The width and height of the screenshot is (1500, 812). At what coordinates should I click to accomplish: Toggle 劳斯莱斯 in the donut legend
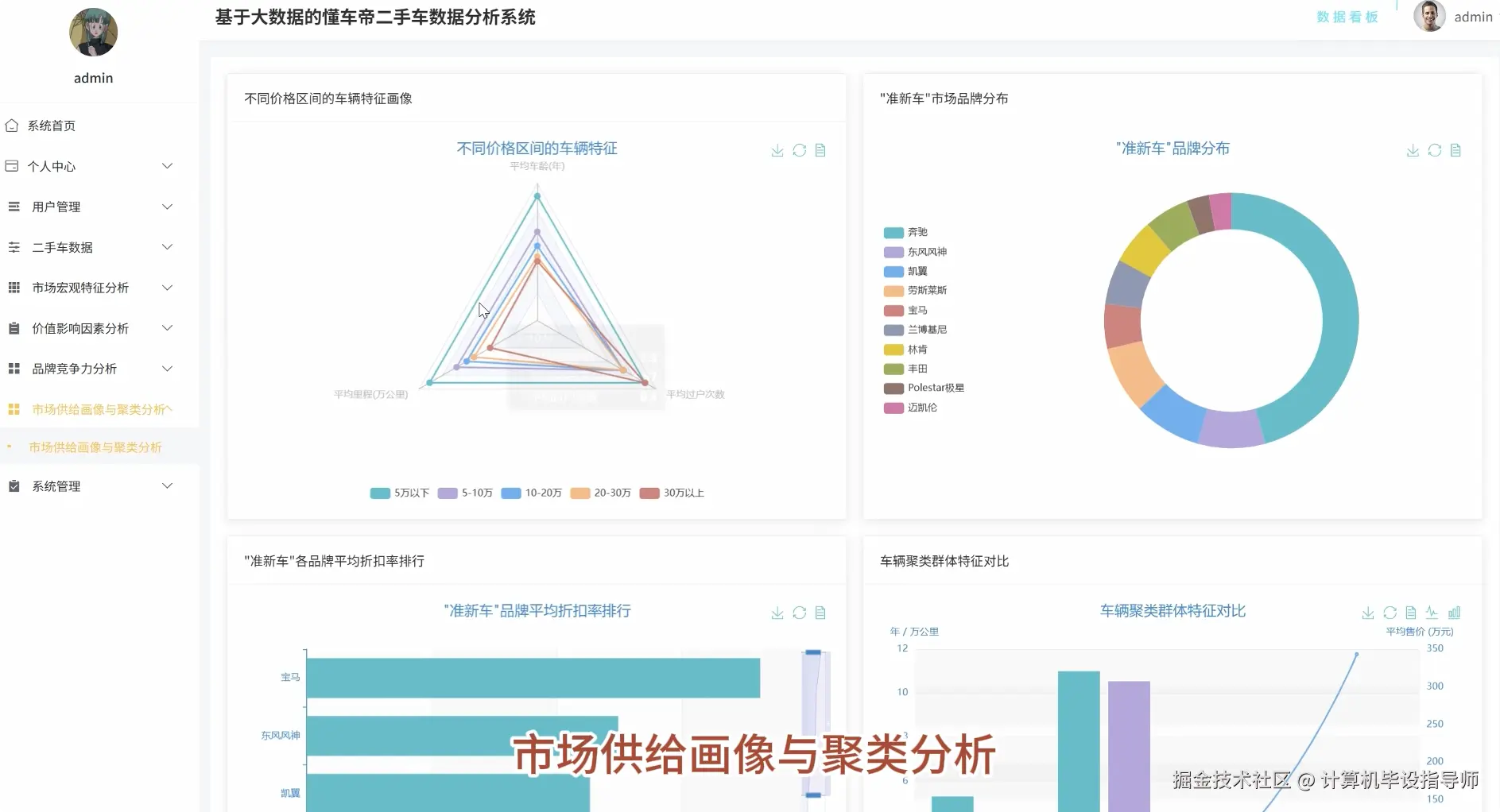point(915,291)
